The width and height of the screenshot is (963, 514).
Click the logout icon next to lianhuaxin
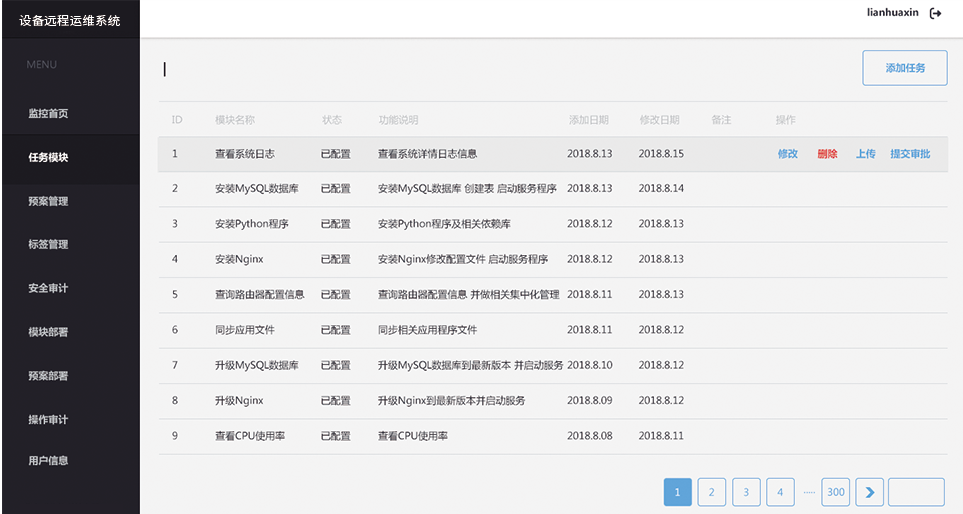[x=935, y=14]
